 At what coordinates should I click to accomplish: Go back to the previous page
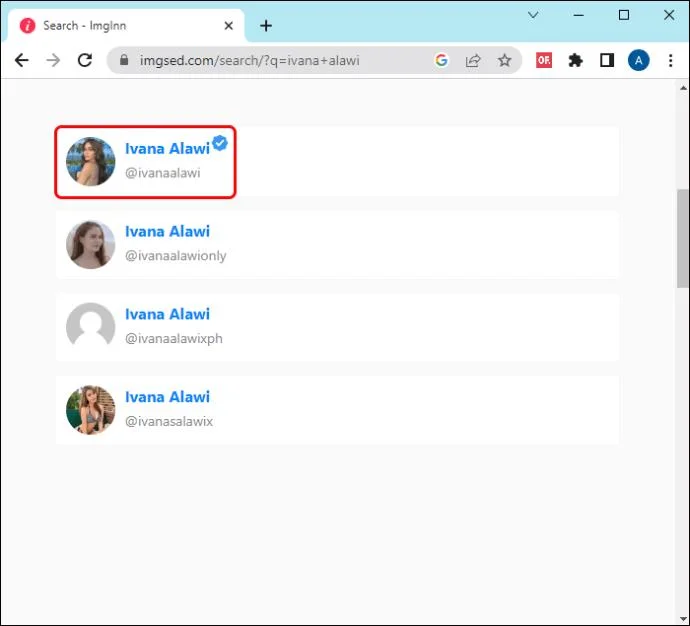click(x=22, y=60)
